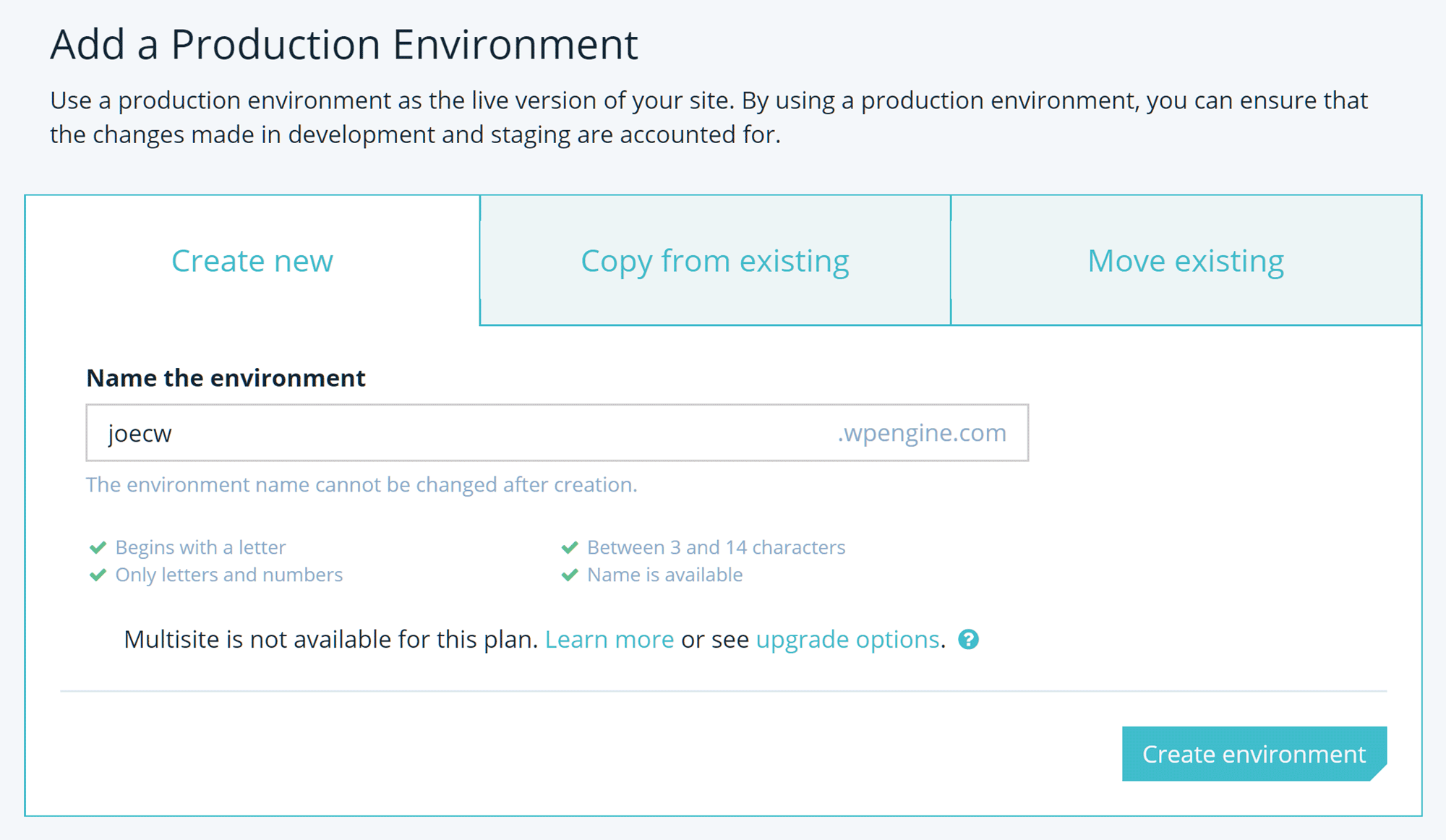Switch to Copy from existing tab

(x=715, y=260)
